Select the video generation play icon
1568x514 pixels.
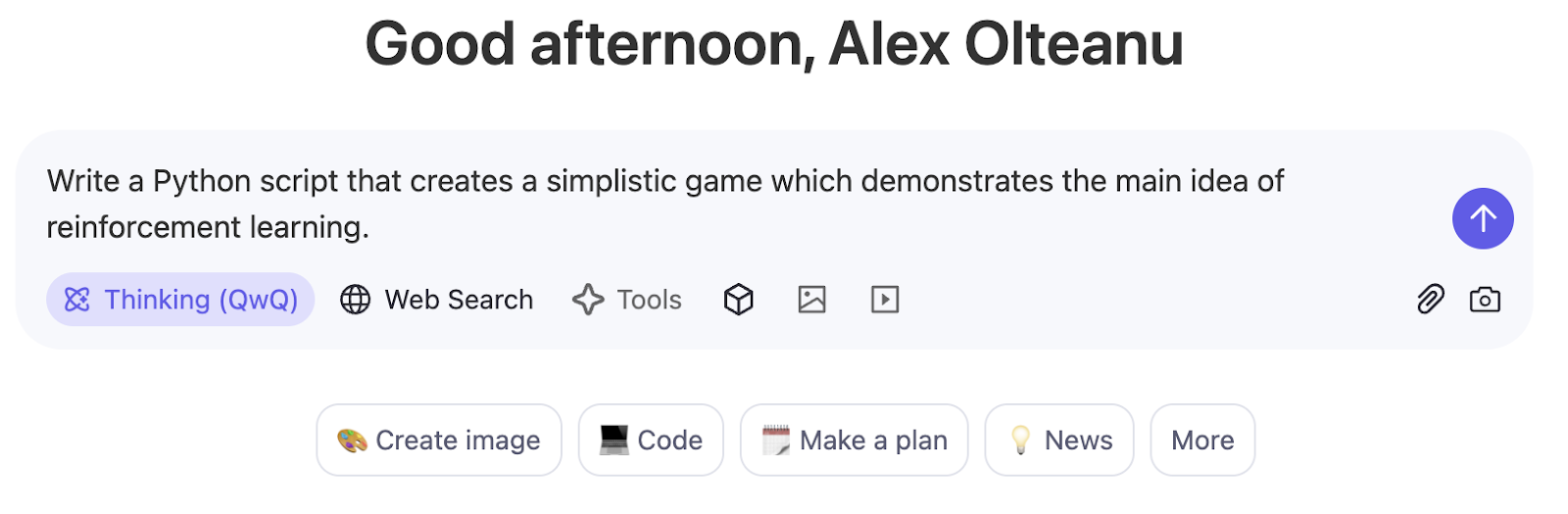885,300
